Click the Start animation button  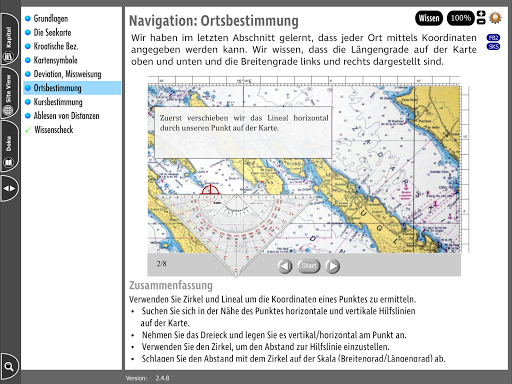click(309, 266)
